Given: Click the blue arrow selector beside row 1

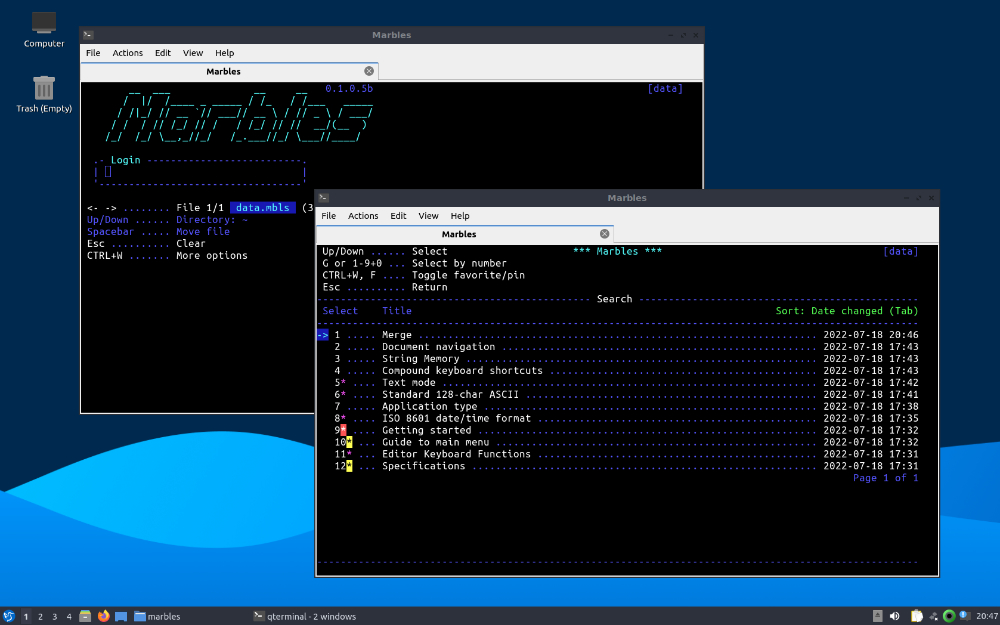Looking at the screenshot, I should (x=323, y=335).
